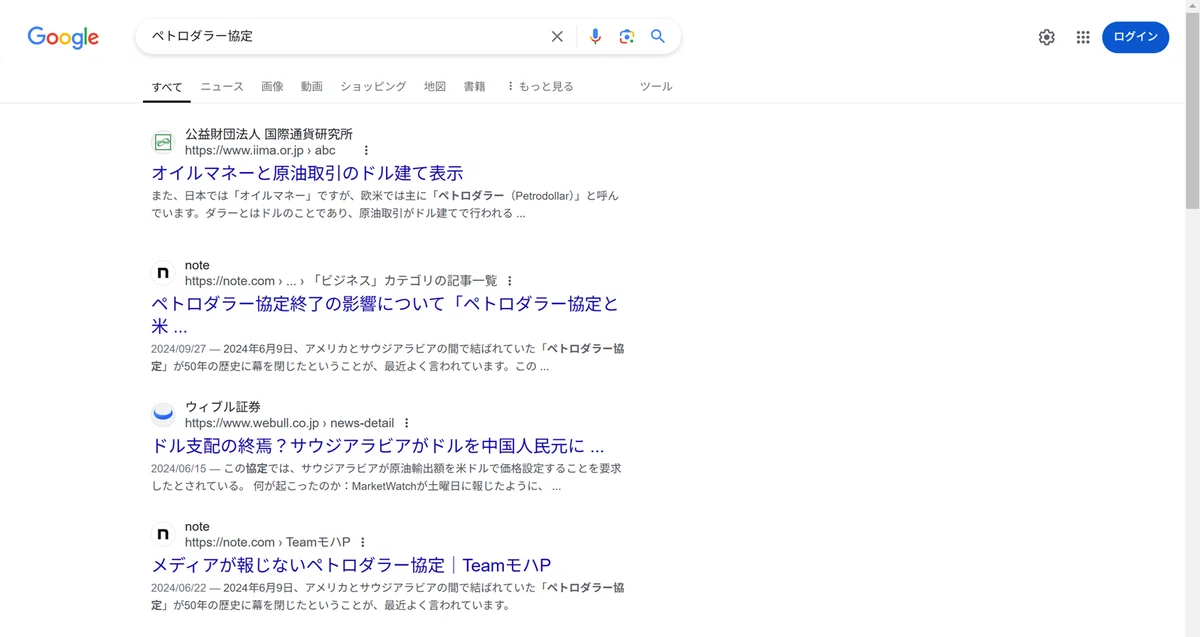Screen dimensions: 1200x637
Task: Open three-dot menu beside webull.co.jp result
Action: coord(407,423)
